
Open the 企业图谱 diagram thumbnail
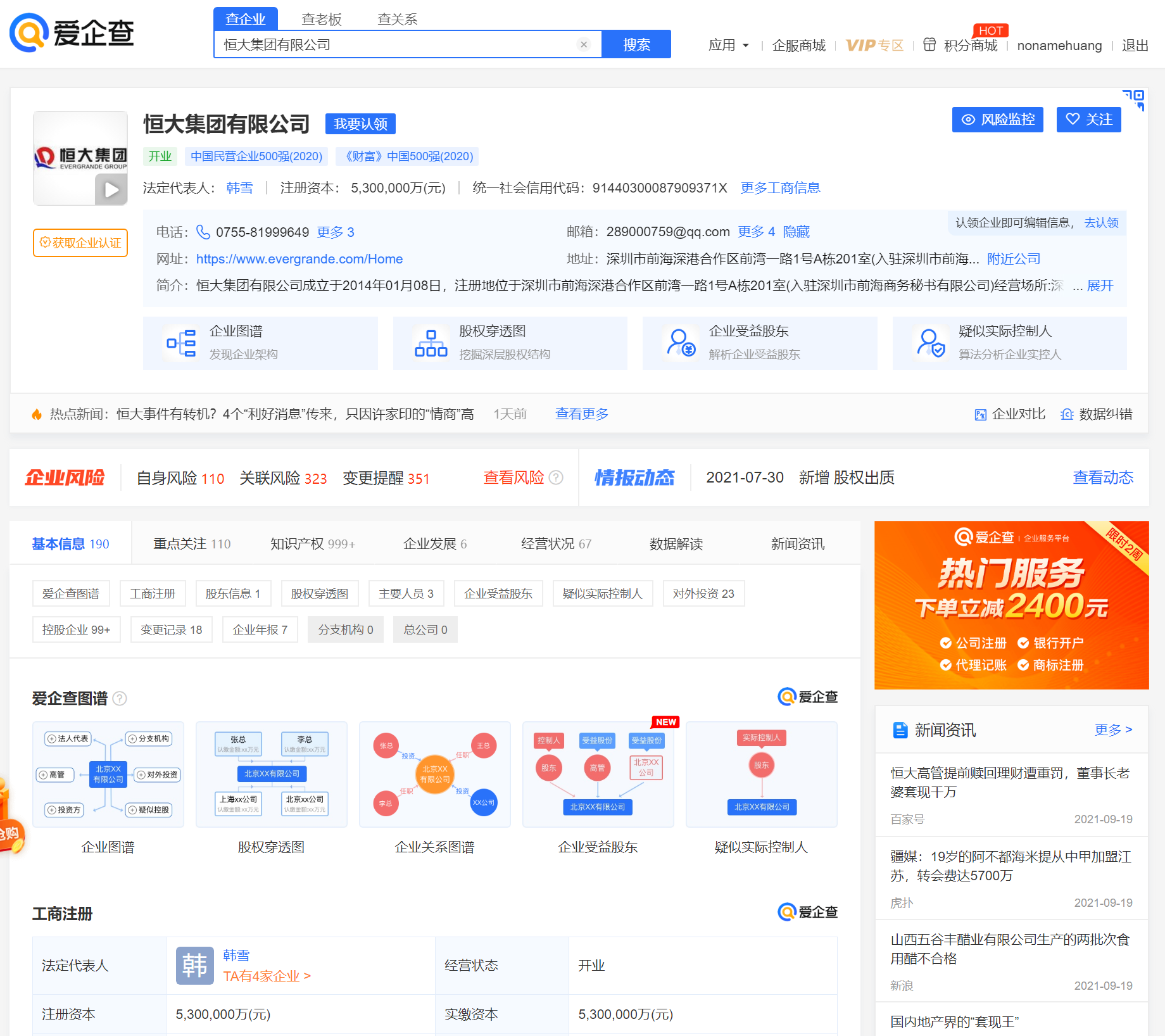point(108,774)
